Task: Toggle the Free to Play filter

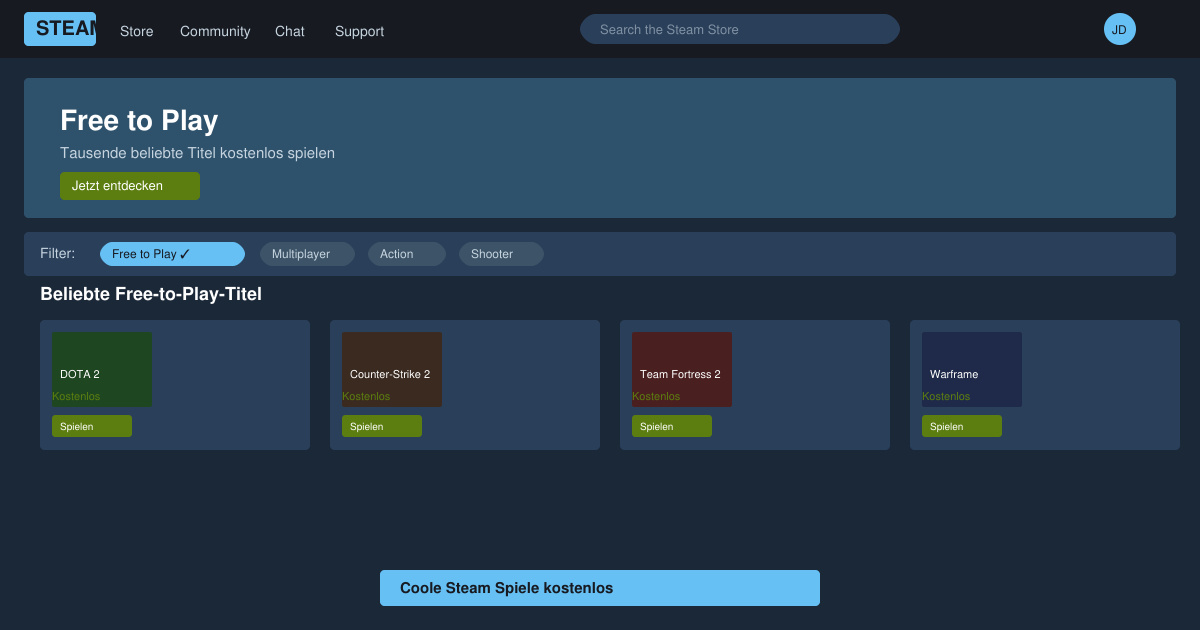Action: coord(172,254)
